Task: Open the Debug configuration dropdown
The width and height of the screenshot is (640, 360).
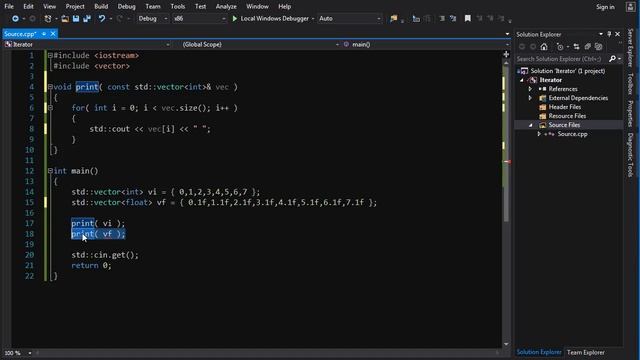Action: (x=153, y=18)
